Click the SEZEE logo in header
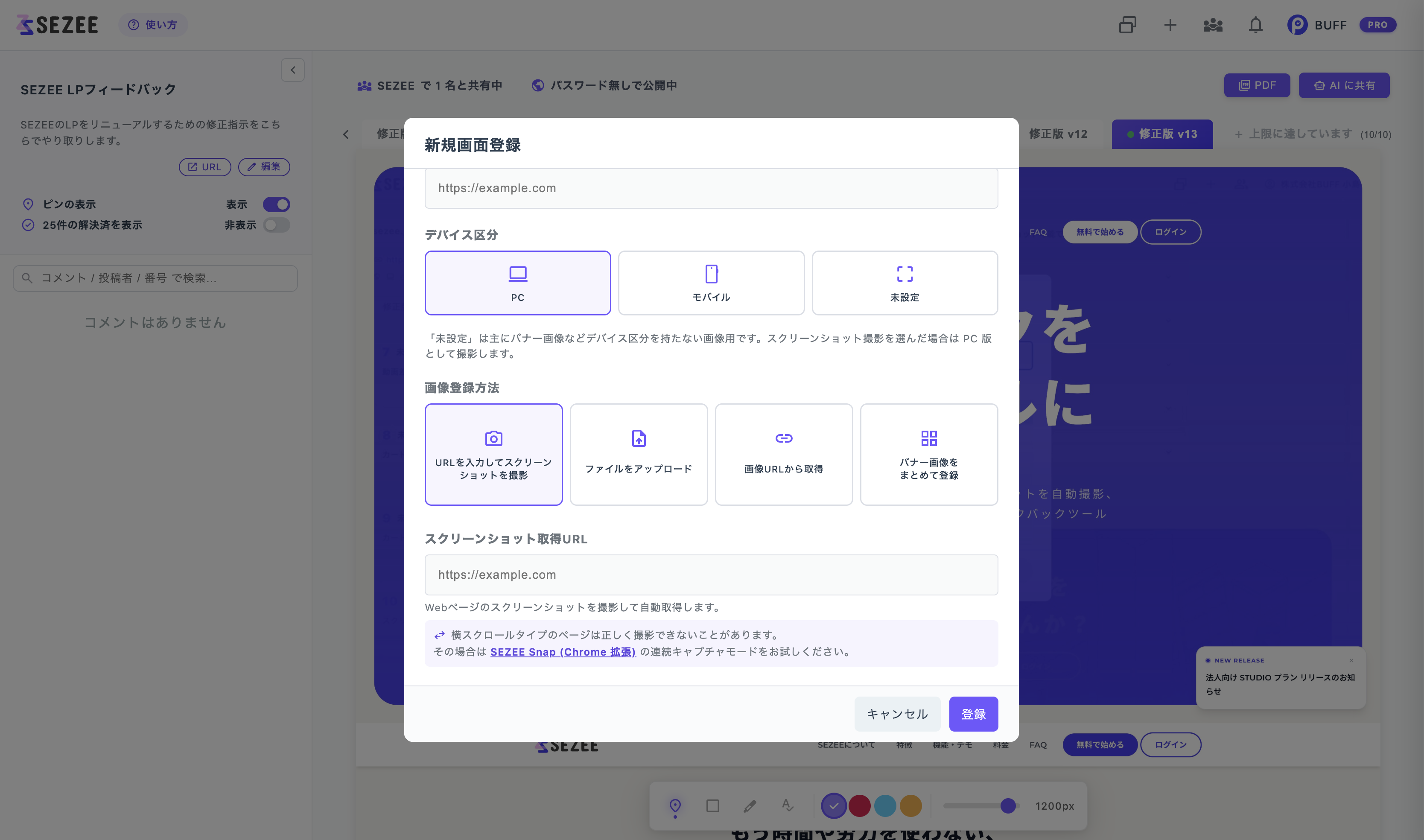The height and width of the screenshot is (840, 1424). tap(57, 24)
